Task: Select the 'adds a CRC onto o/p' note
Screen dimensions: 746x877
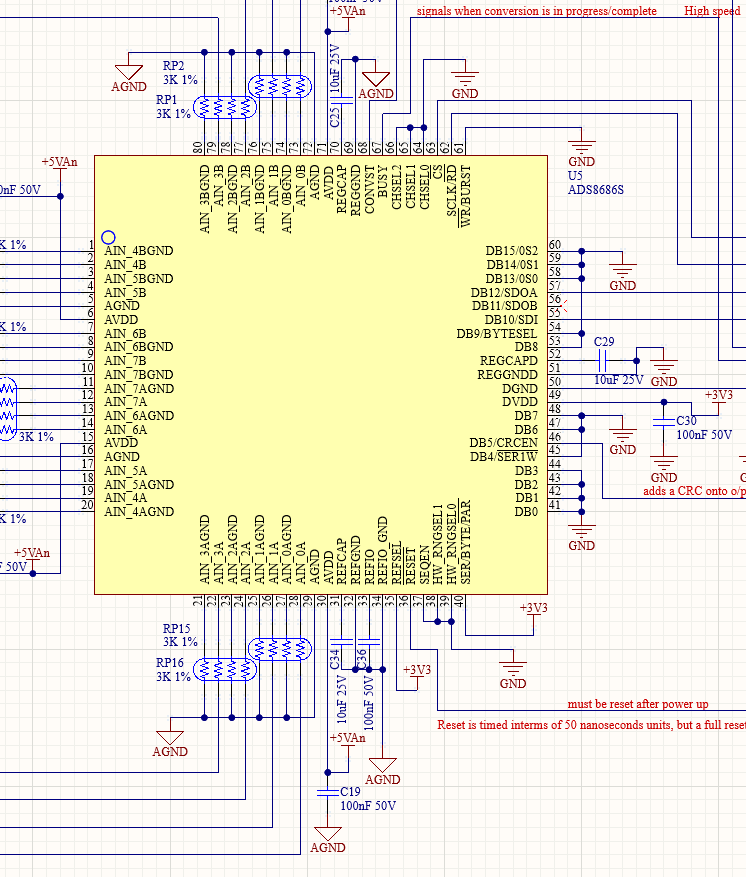Action: (x=694, y=491)
